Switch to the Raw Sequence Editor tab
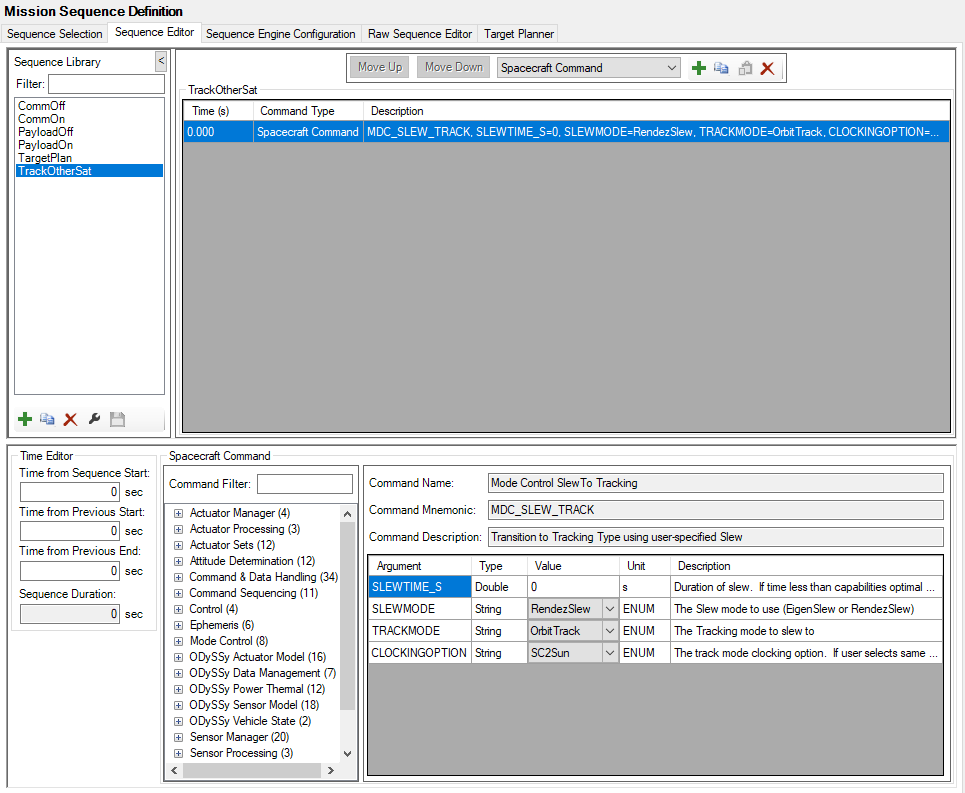 [419, 33]
